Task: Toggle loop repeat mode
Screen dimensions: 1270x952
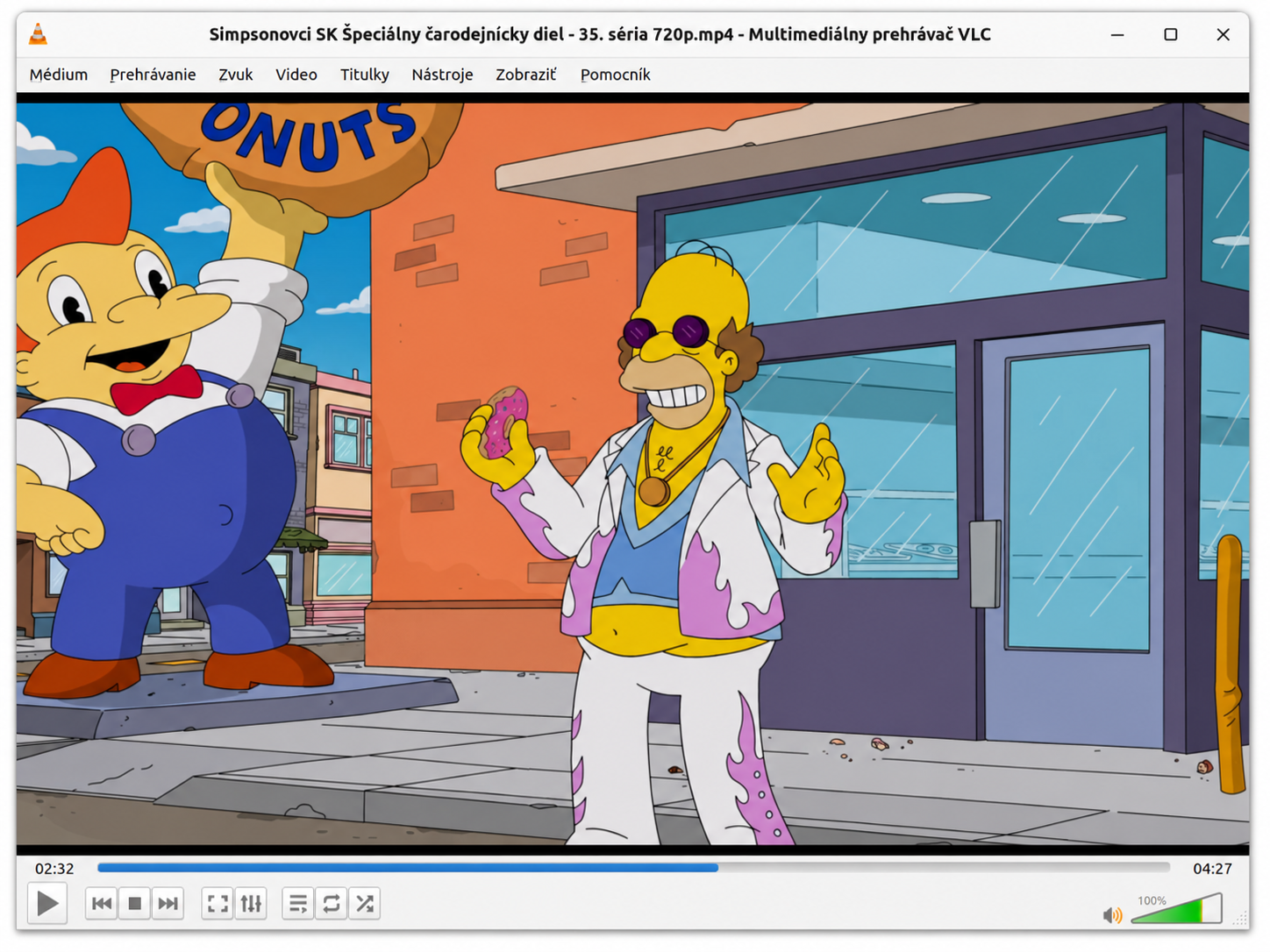Action: point(332,903)
